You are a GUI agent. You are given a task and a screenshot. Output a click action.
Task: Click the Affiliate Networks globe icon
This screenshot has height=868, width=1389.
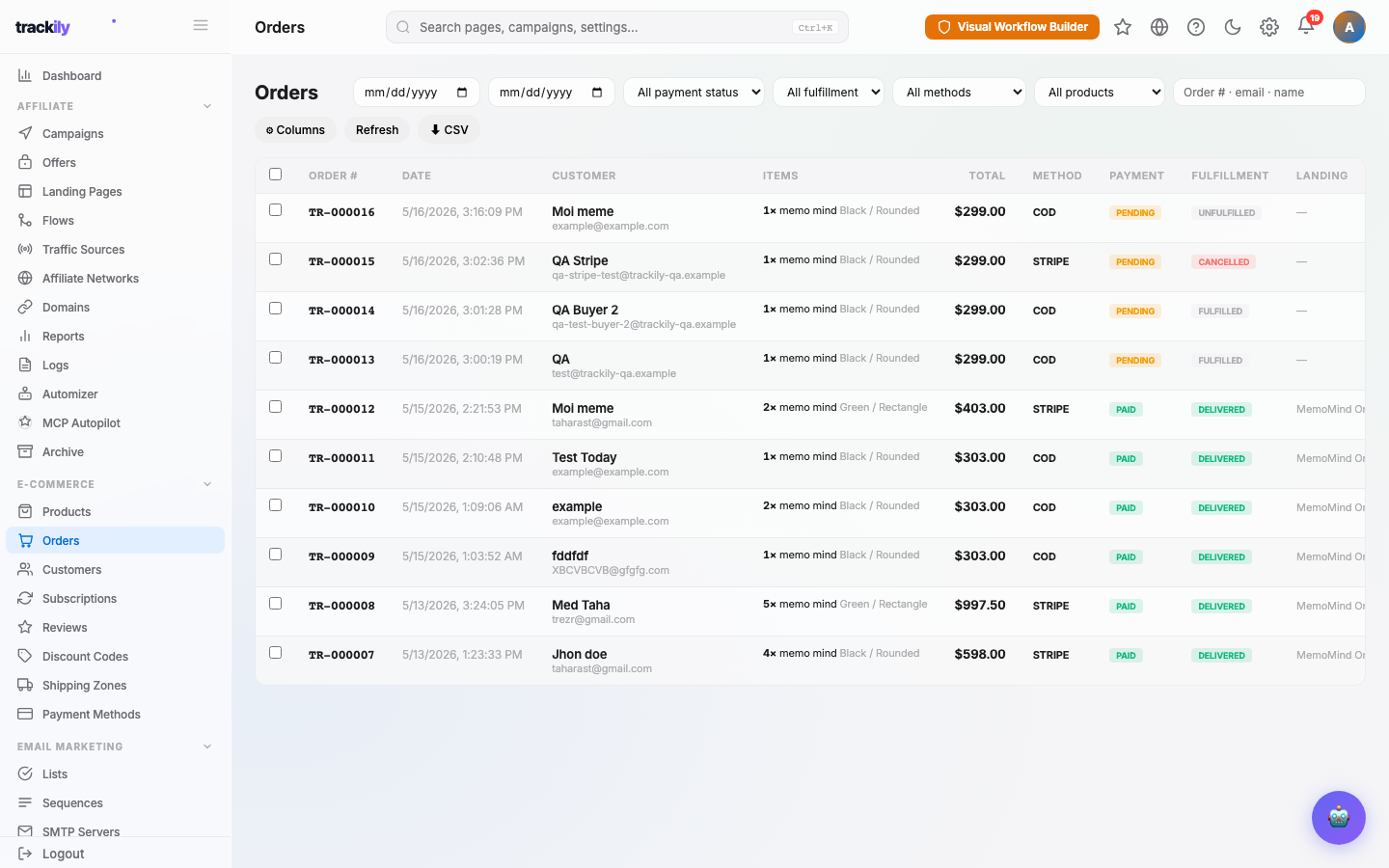coord(25,278)
